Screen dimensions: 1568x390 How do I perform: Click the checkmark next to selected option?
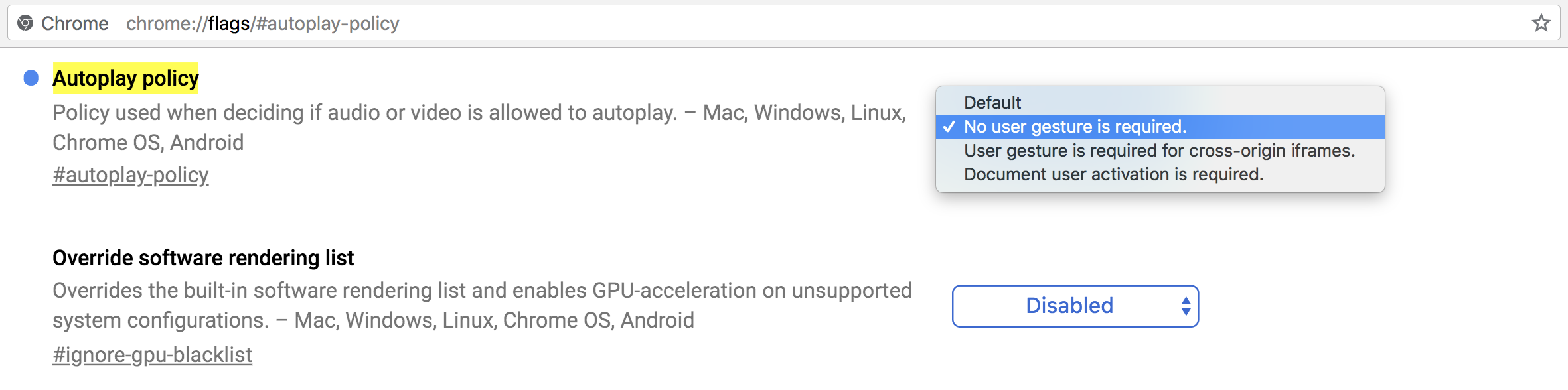click(x=949, y=127)
